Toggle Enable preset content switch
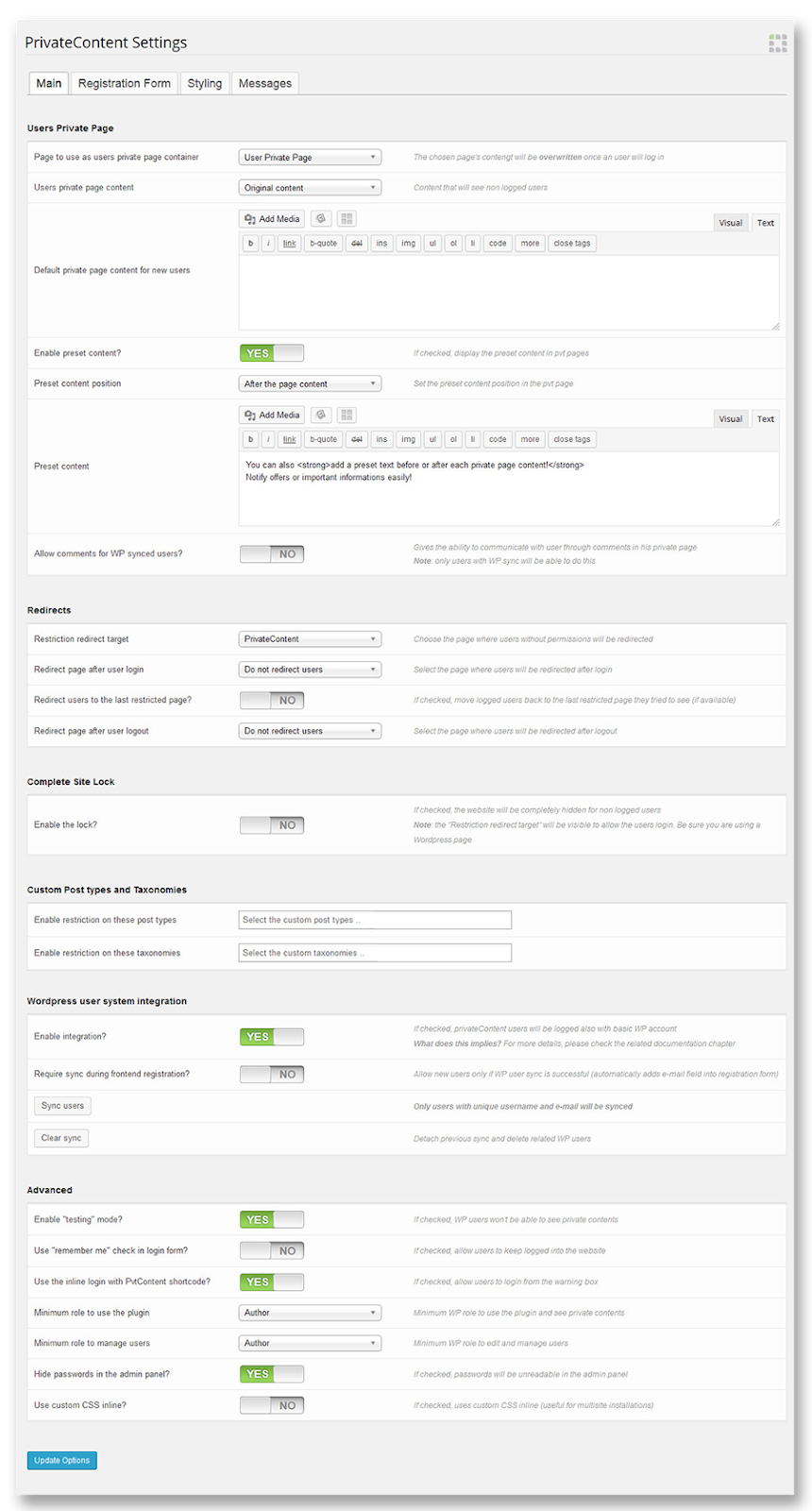The height and width of the screenshot is (1511, 812). (x=272, y=353)
